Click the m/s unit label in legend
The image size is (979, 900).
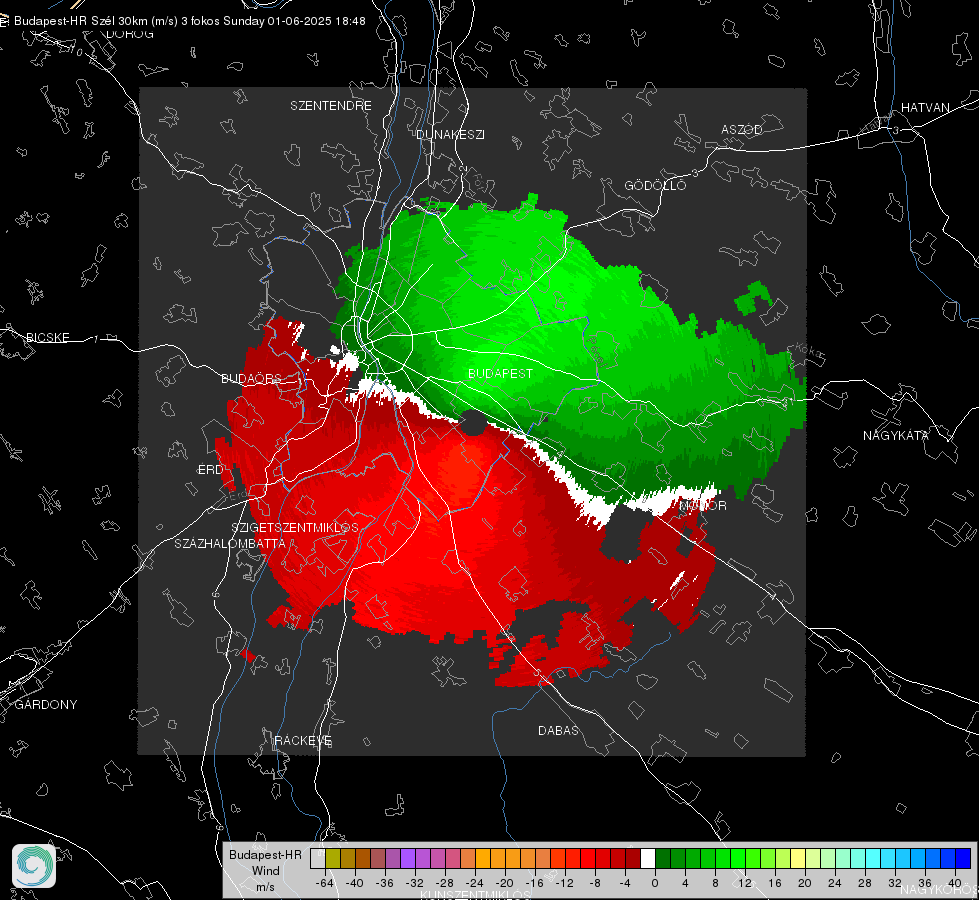pyautogui.click(x=265, y=887)
